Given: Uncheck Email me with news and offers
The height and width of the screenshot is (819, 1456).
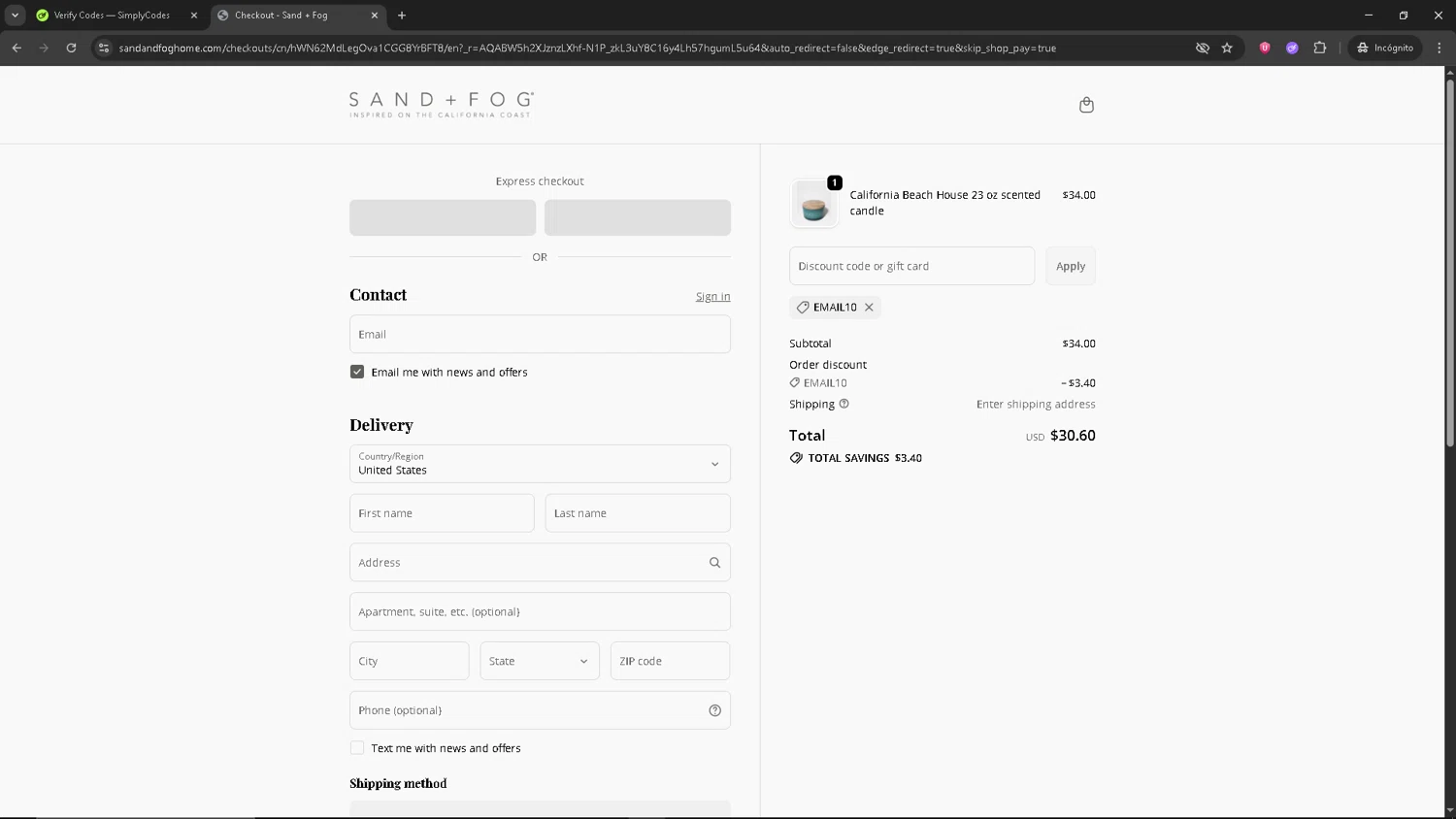Looking at the screenshot, I should [x=357, y=372].
